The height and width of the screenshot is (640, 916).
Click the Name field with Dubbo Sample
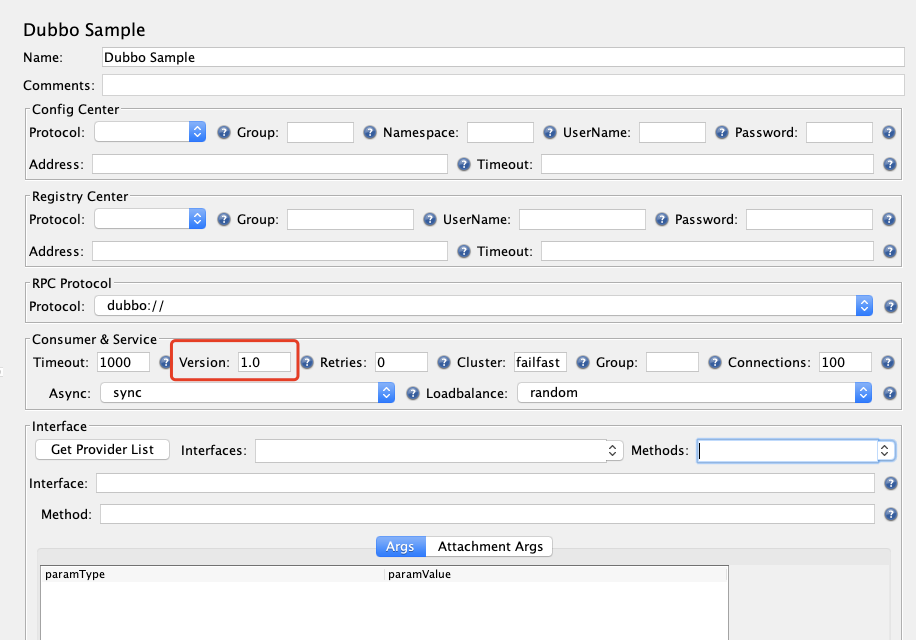(504, 57)
